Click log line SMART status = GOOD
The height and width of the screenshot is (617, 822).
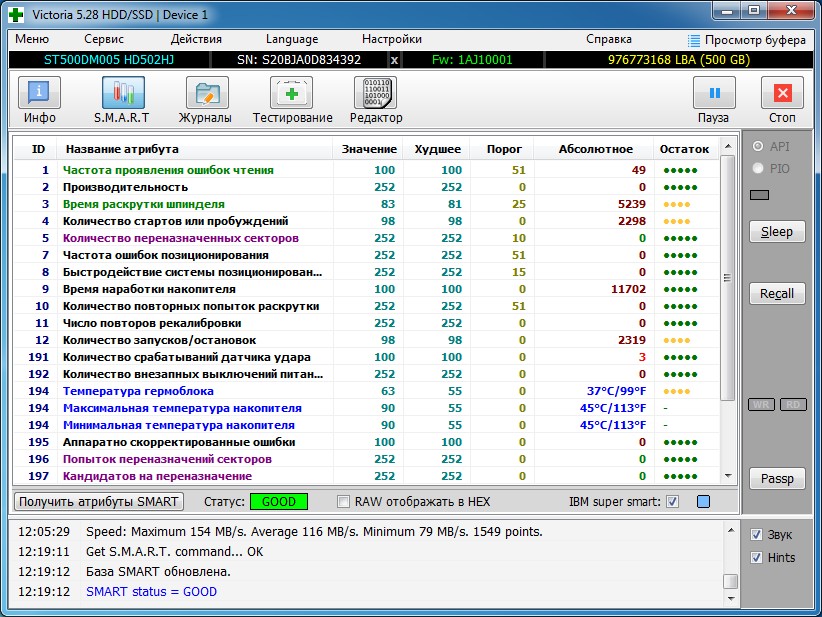click(151, 592)
